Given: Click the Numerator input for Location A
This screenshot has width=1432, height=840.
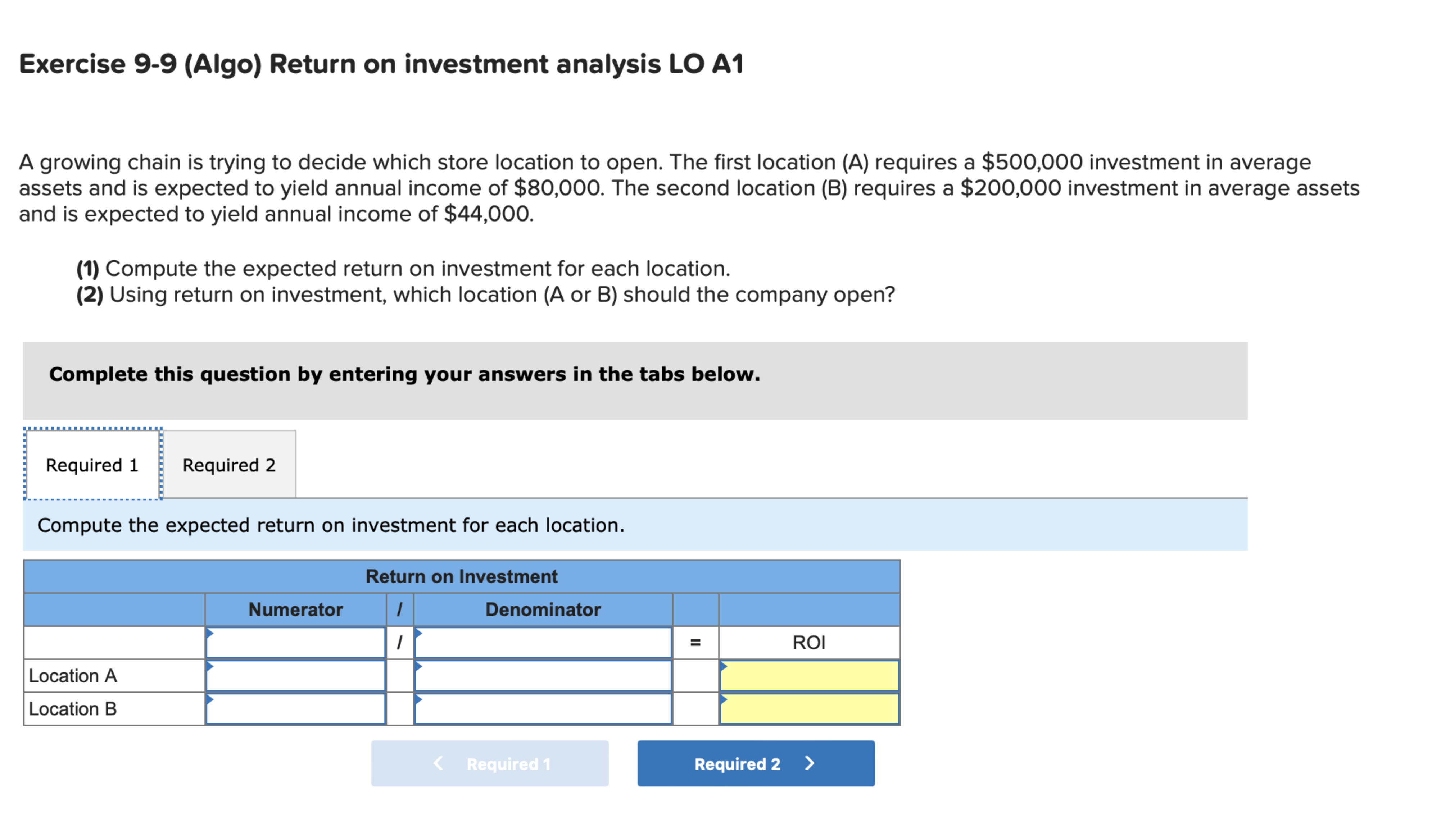Looking at the screenshot, I should click(x=295, y=676).
